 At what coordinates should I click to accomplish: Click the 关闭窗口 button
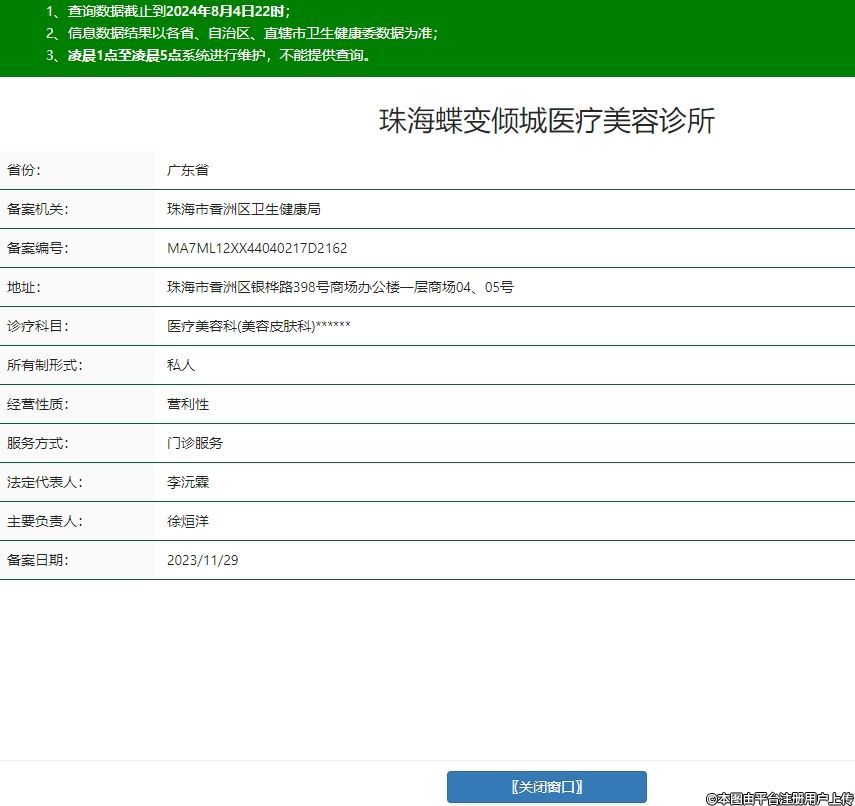[x=546, y=787]
